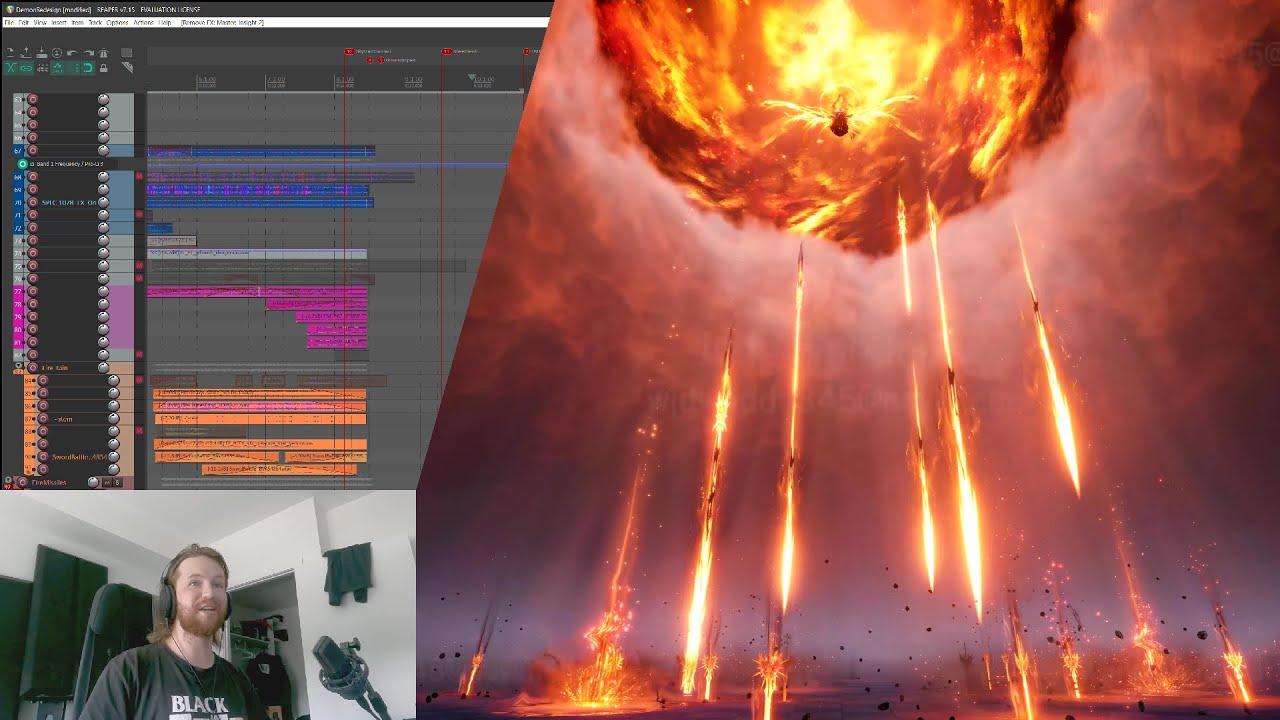Viewport: 1280px width, 720px height.
Task: Click the diagonal ruler icon beside lock
Action: click(127, 68)
